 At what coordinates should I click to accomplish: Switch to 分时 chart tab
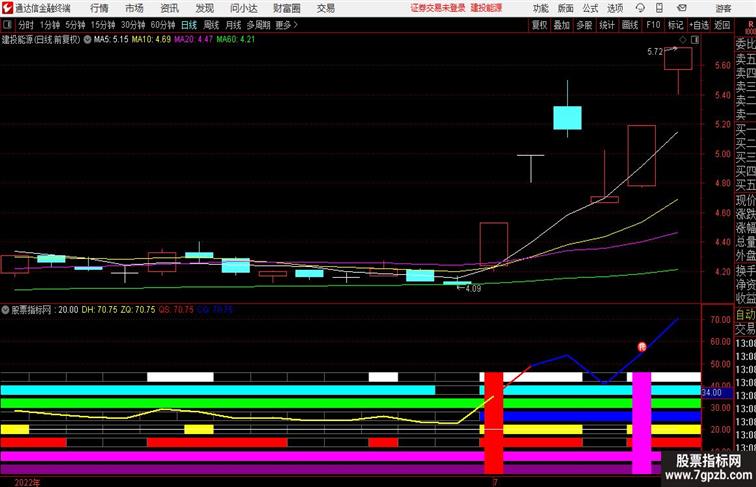point(26,25)
